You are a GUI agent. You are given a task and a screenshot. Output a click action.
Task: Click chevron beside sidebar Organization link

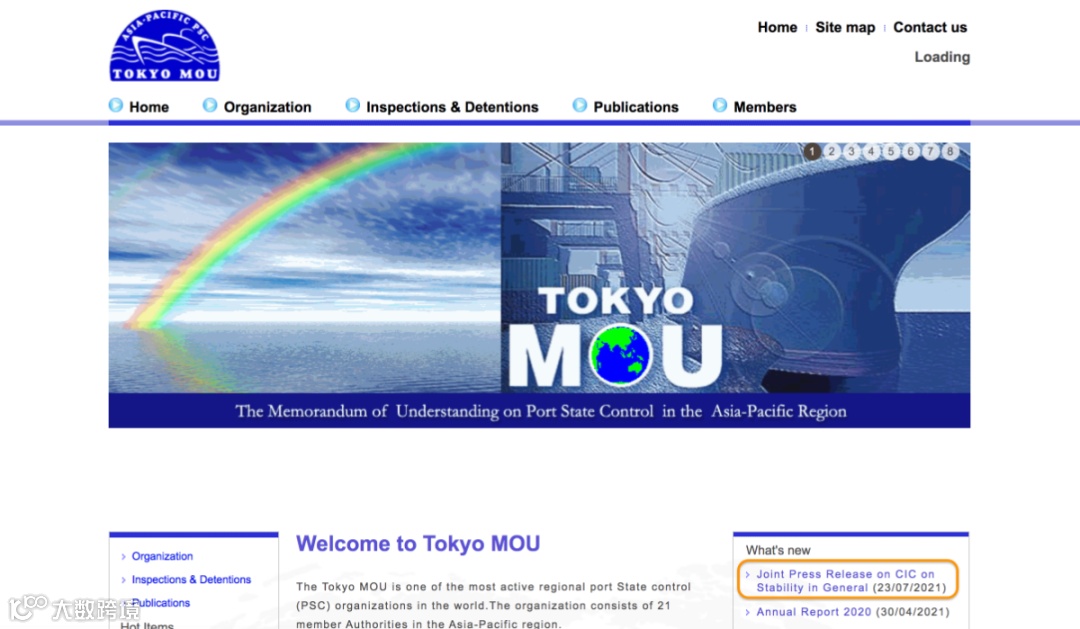coord(123,557)
